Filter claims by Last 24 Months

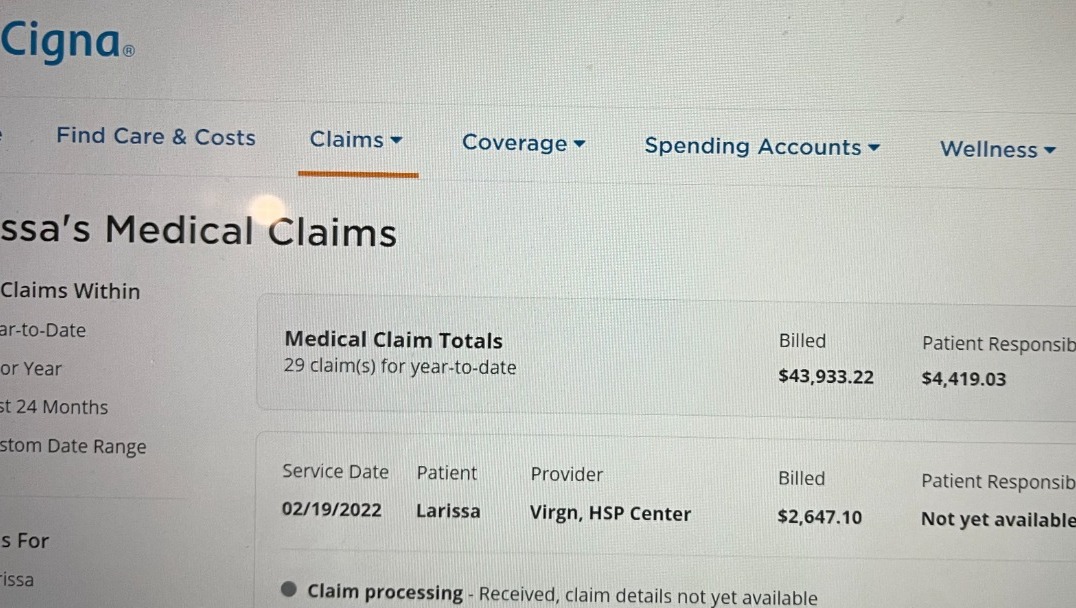pos(54,407)
